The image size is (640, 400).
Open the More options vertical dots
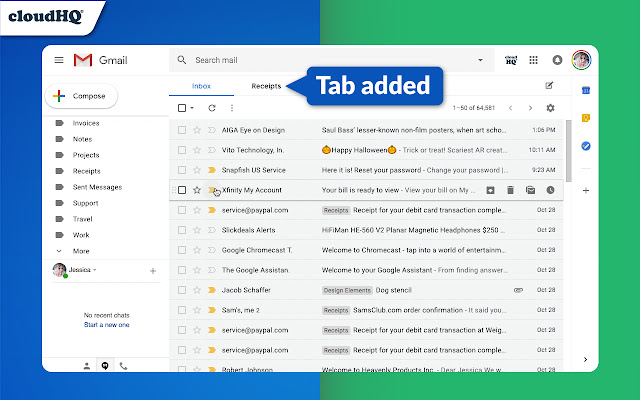point(232,108)
